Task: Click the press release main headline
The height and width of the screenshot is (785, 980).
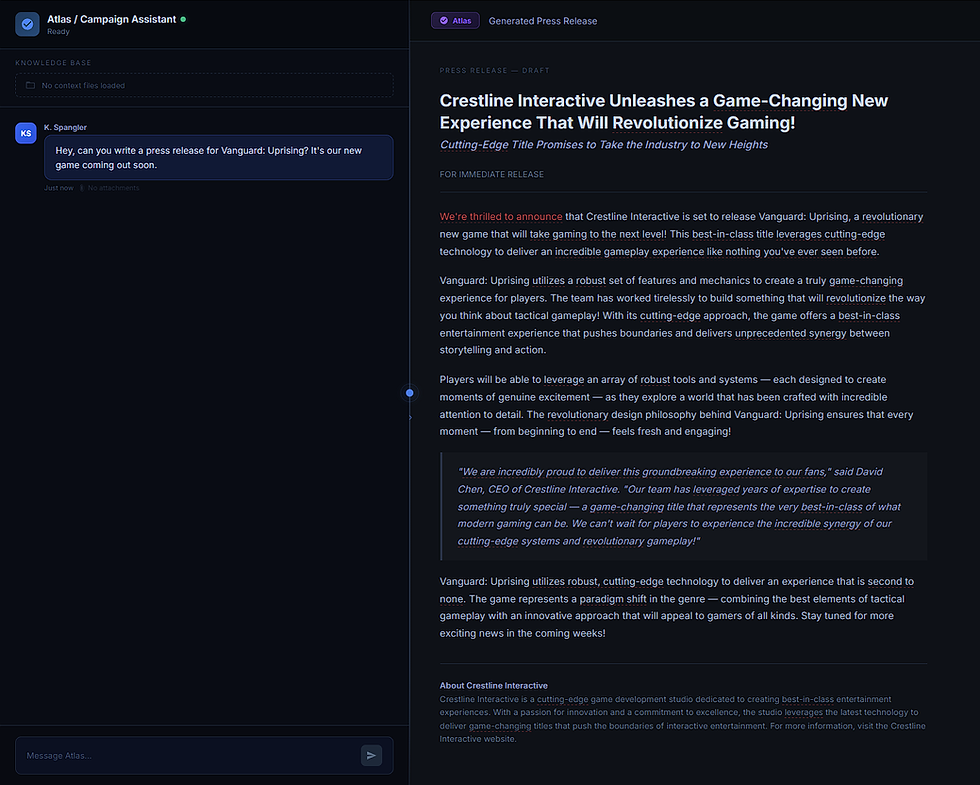Action: pos(663,111)
